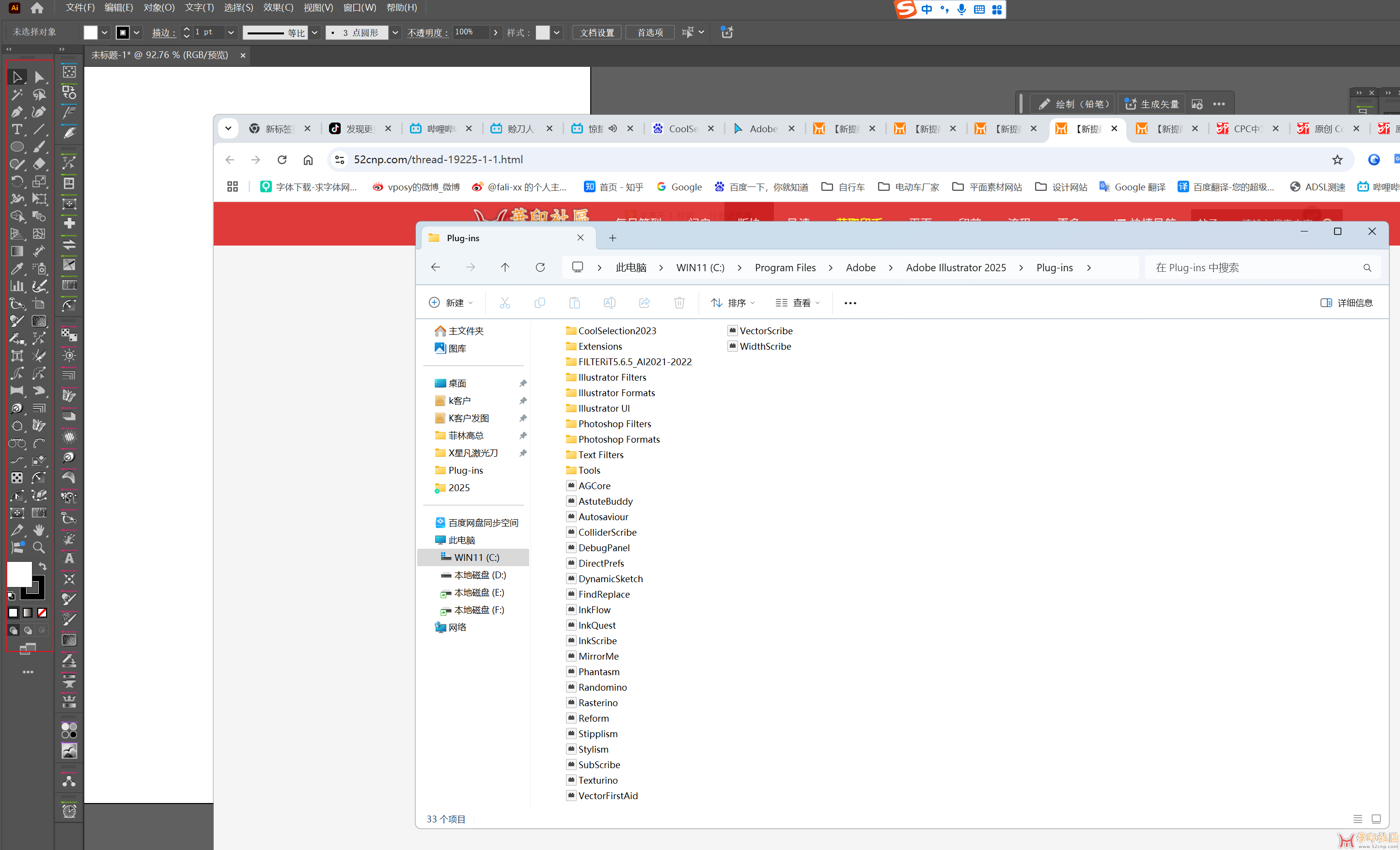Open the 效果(C) menu
Viewport: 1400px width, 850px height.
tap(279, 7)
